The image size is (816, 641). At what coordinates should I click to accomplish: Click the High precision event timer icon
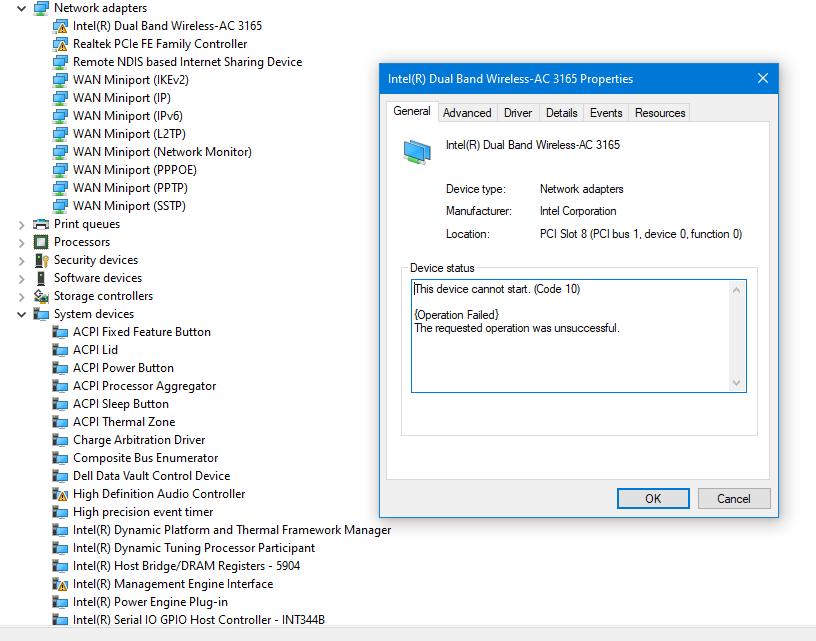[60, 512]
